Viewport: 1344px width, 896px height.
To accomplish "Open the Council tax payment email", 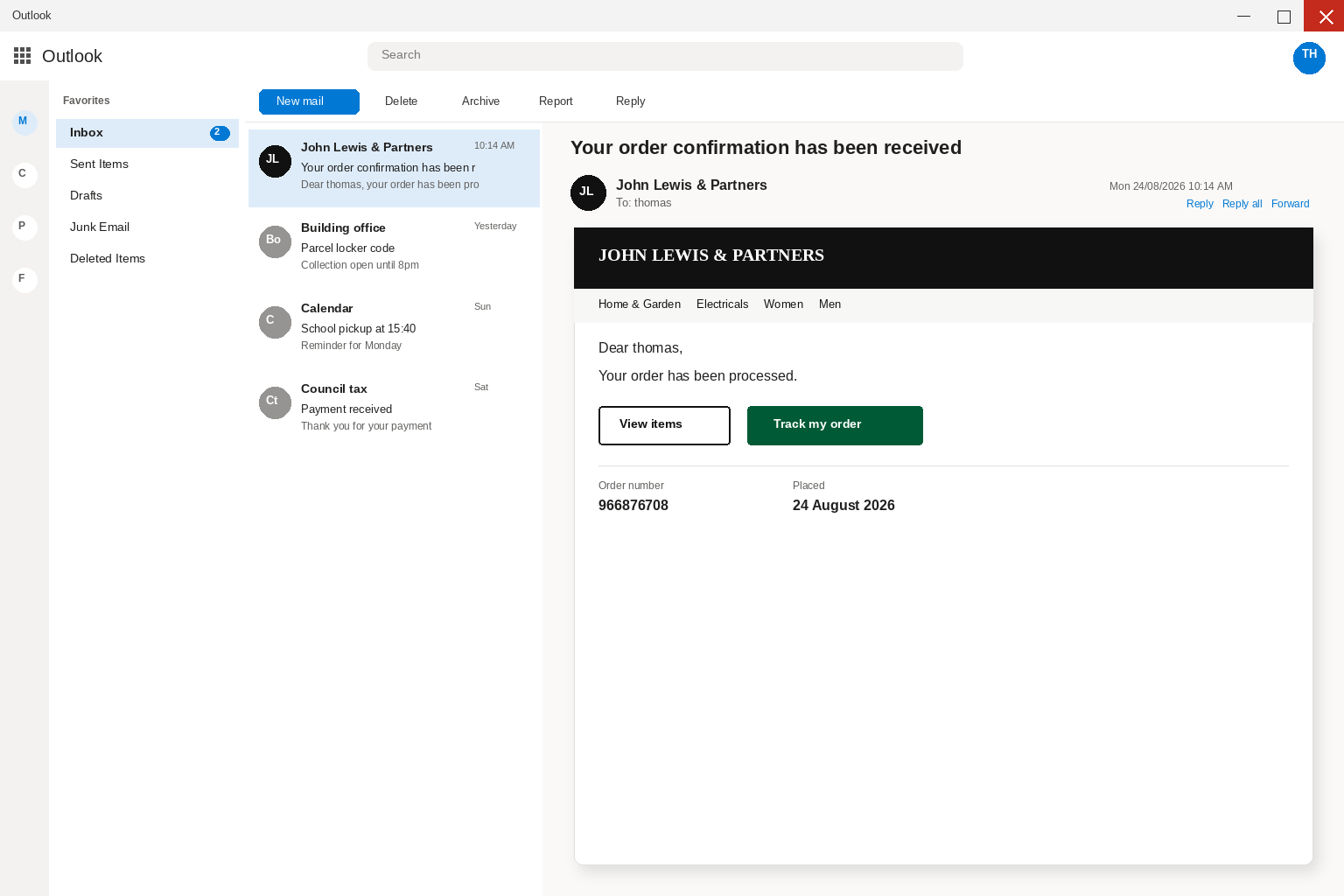I will 394,408.
